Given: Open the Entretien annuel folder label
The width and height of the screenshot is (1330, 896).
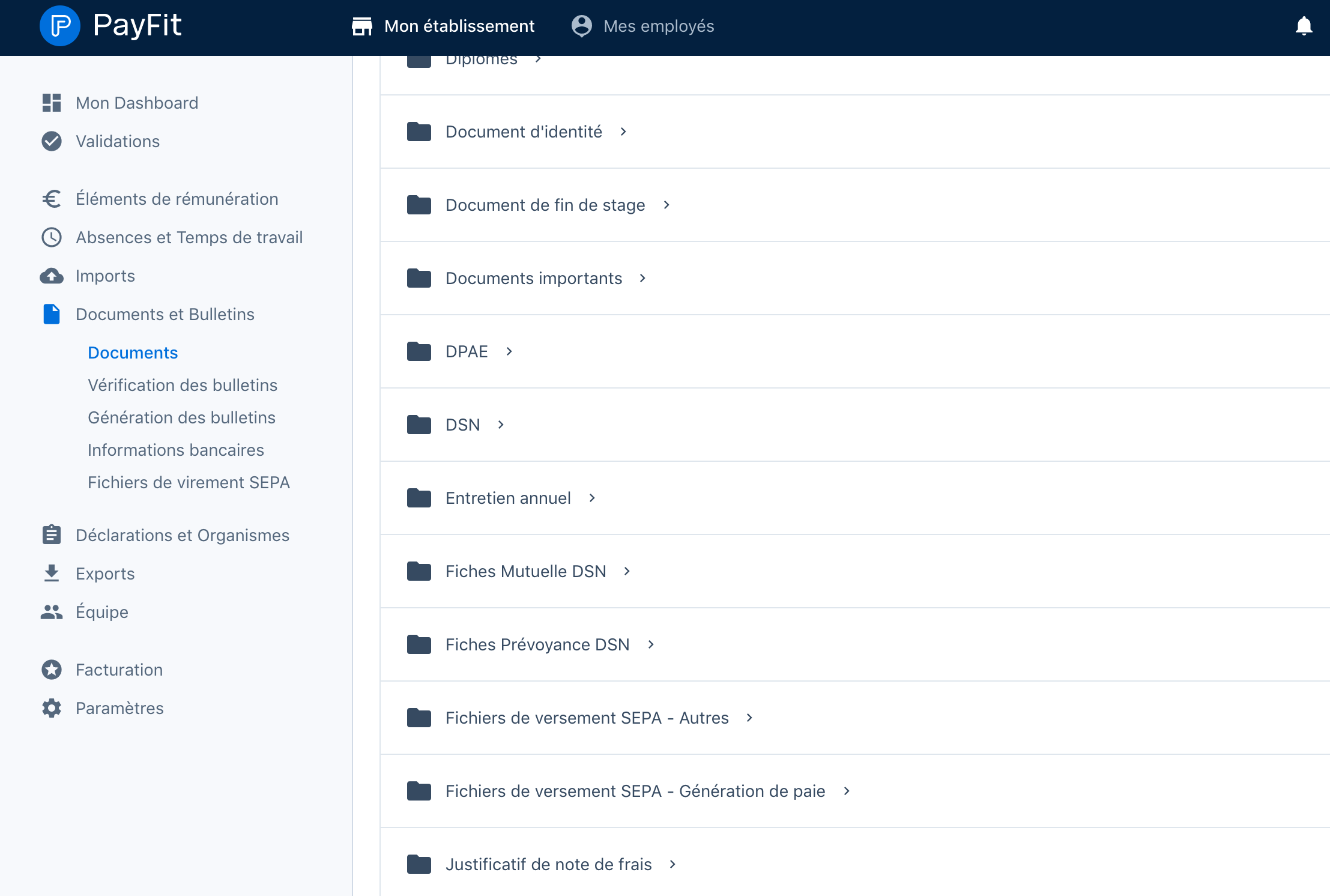Looking at the screenshot, I should click(x=508, y=498).
